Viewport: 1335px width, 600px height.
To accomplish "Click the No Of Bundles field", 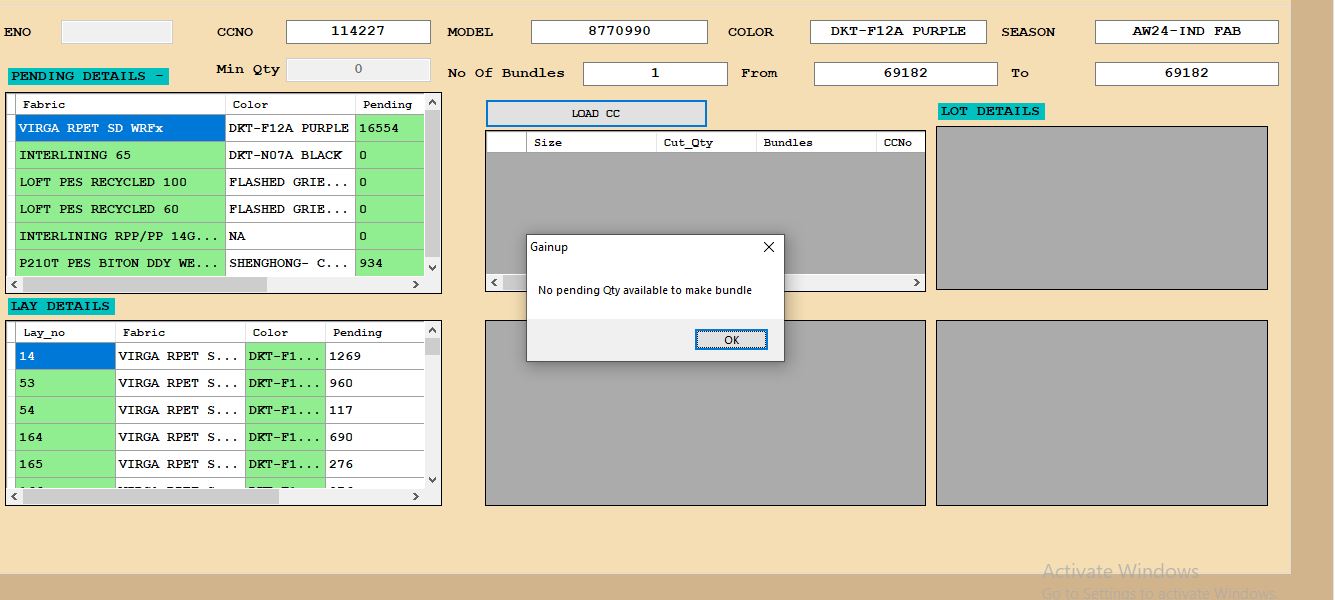I will 655,73.
